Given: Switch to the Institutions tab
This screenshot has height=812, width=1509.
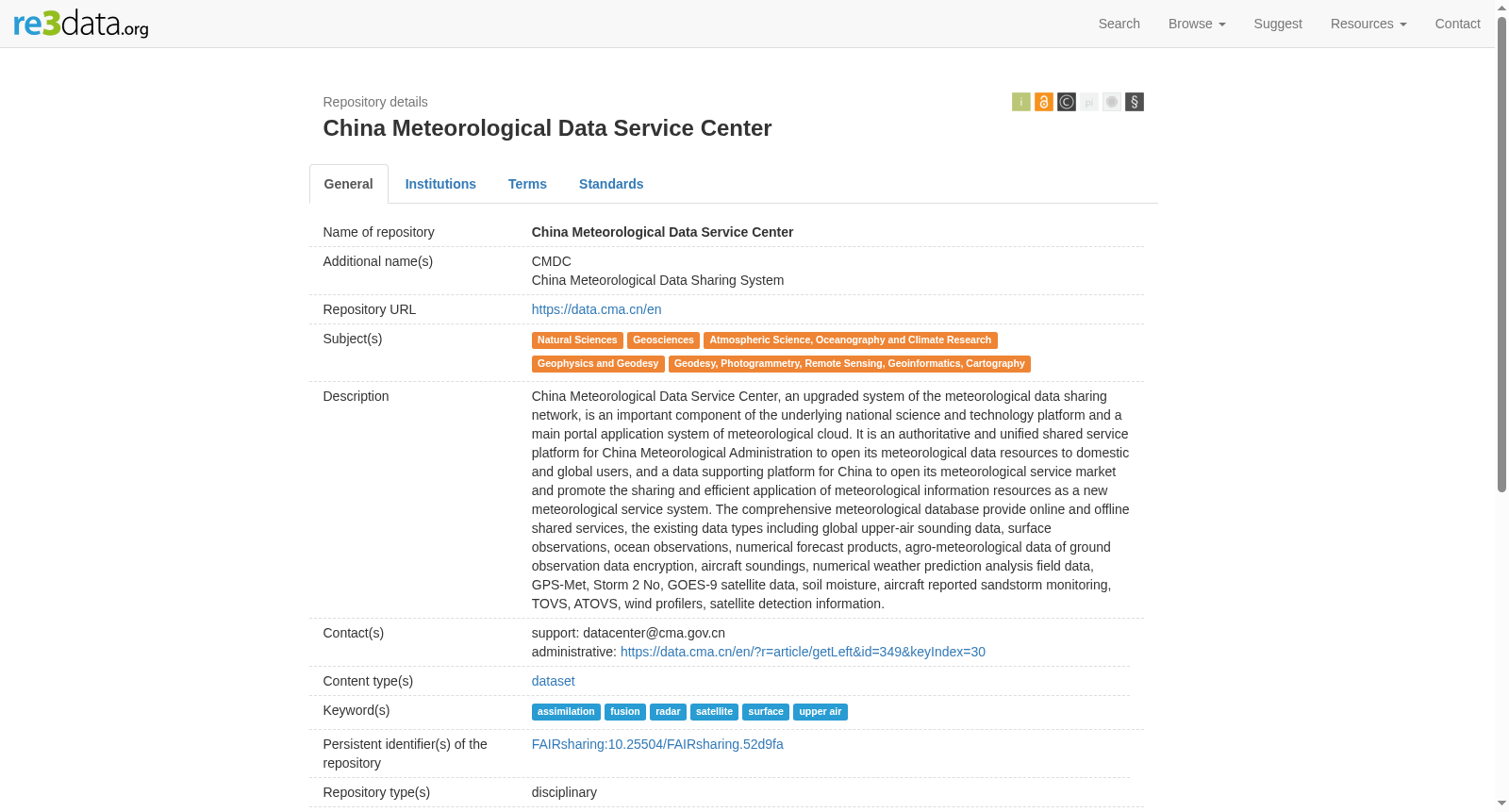Looking at the screenshot, I should coord(440,184).
